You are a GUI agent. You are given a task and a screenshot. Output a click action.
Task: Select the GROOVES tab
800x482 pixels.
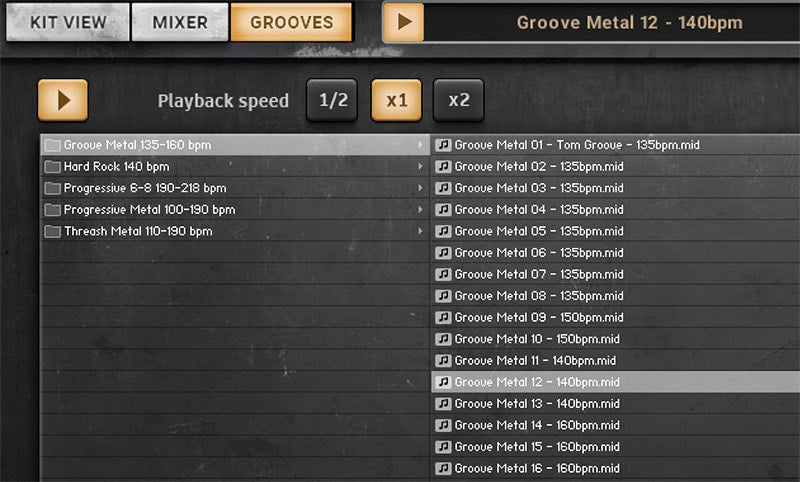(291, 22)
